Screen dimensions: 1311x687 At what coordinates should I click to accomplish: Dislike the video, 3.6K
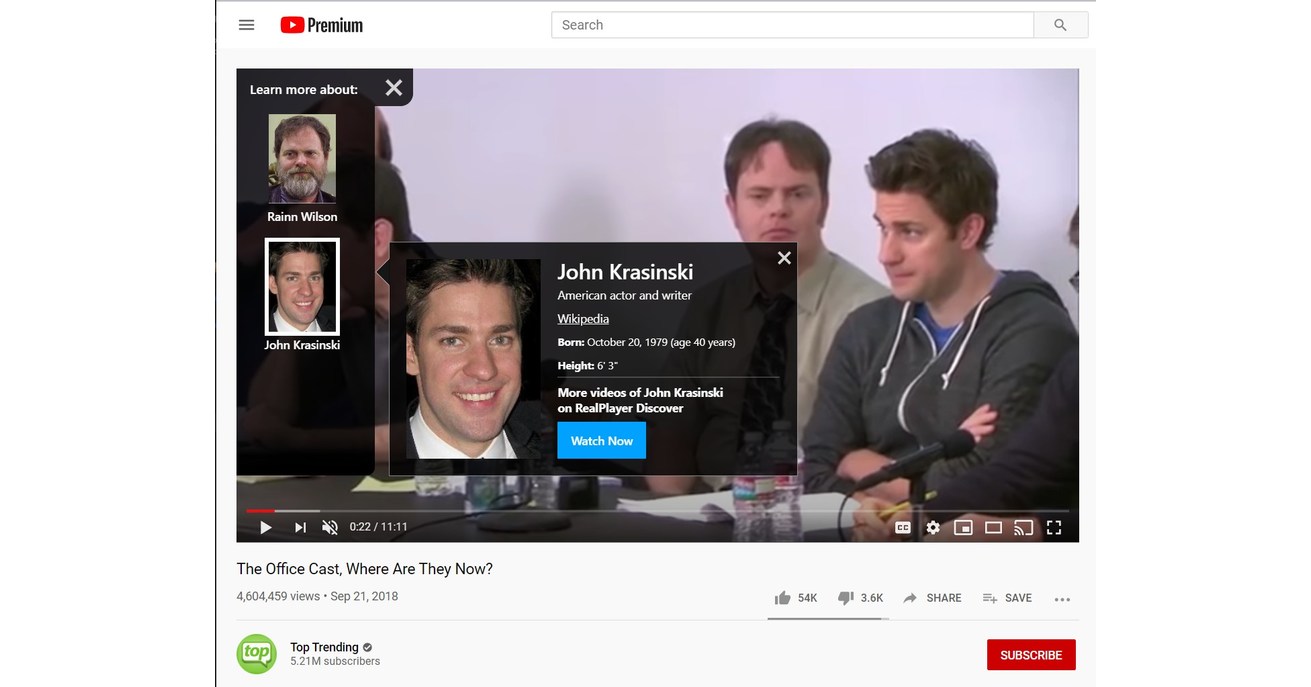click(x=860, y=598)
